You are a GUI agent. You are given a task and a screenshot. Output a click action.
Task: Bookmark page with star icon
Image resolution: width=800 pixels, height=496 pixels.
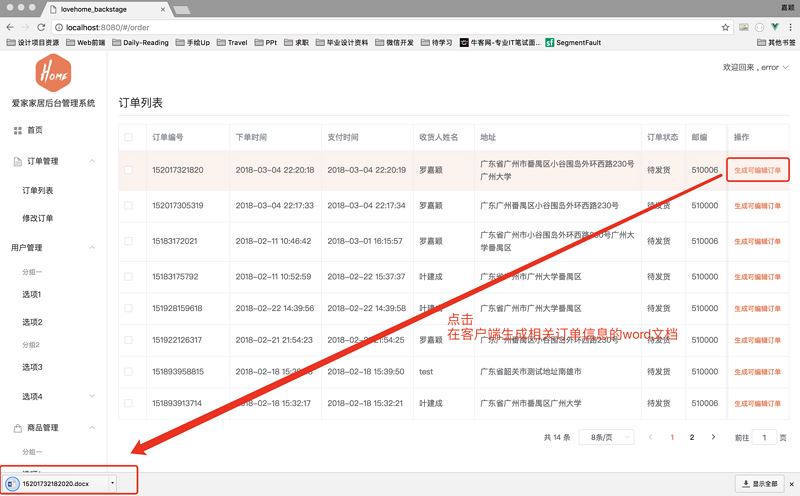point(725,27)
